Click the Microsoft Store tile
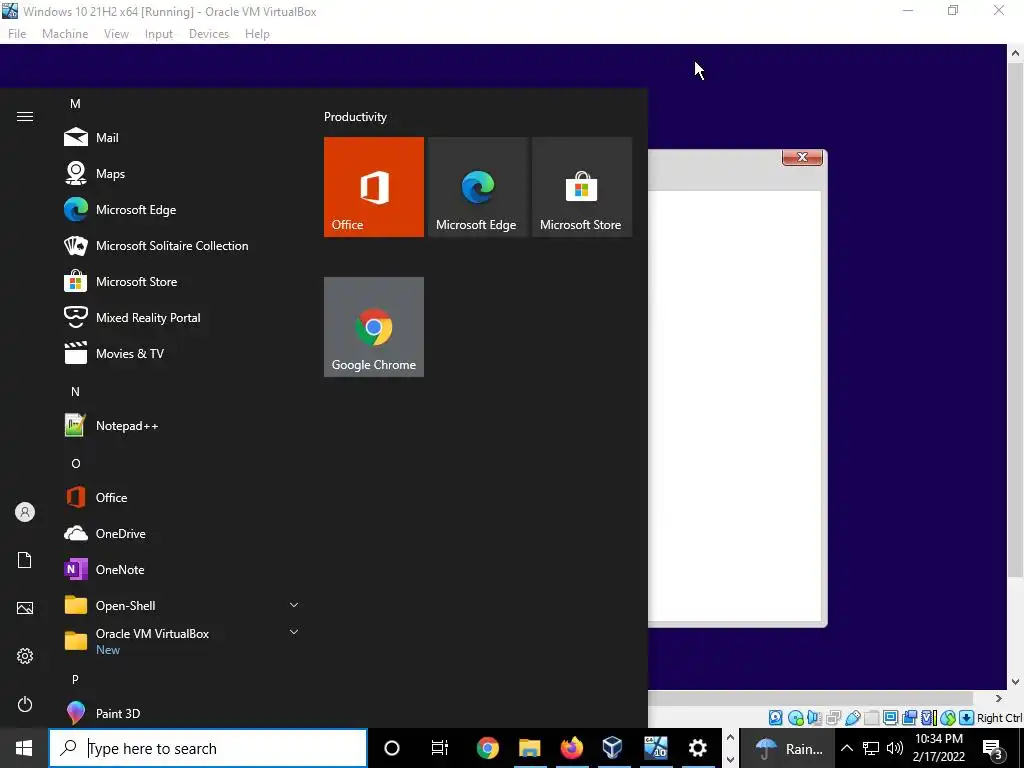Viewport: 1024px width, 768px height. coord(582,187)
